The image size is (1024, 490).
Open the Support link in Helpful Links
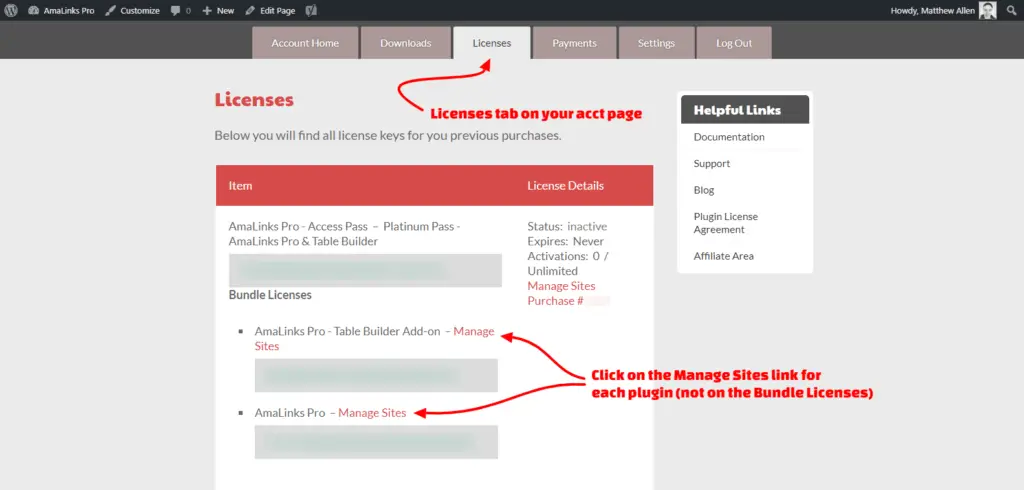tap(712, 163)
